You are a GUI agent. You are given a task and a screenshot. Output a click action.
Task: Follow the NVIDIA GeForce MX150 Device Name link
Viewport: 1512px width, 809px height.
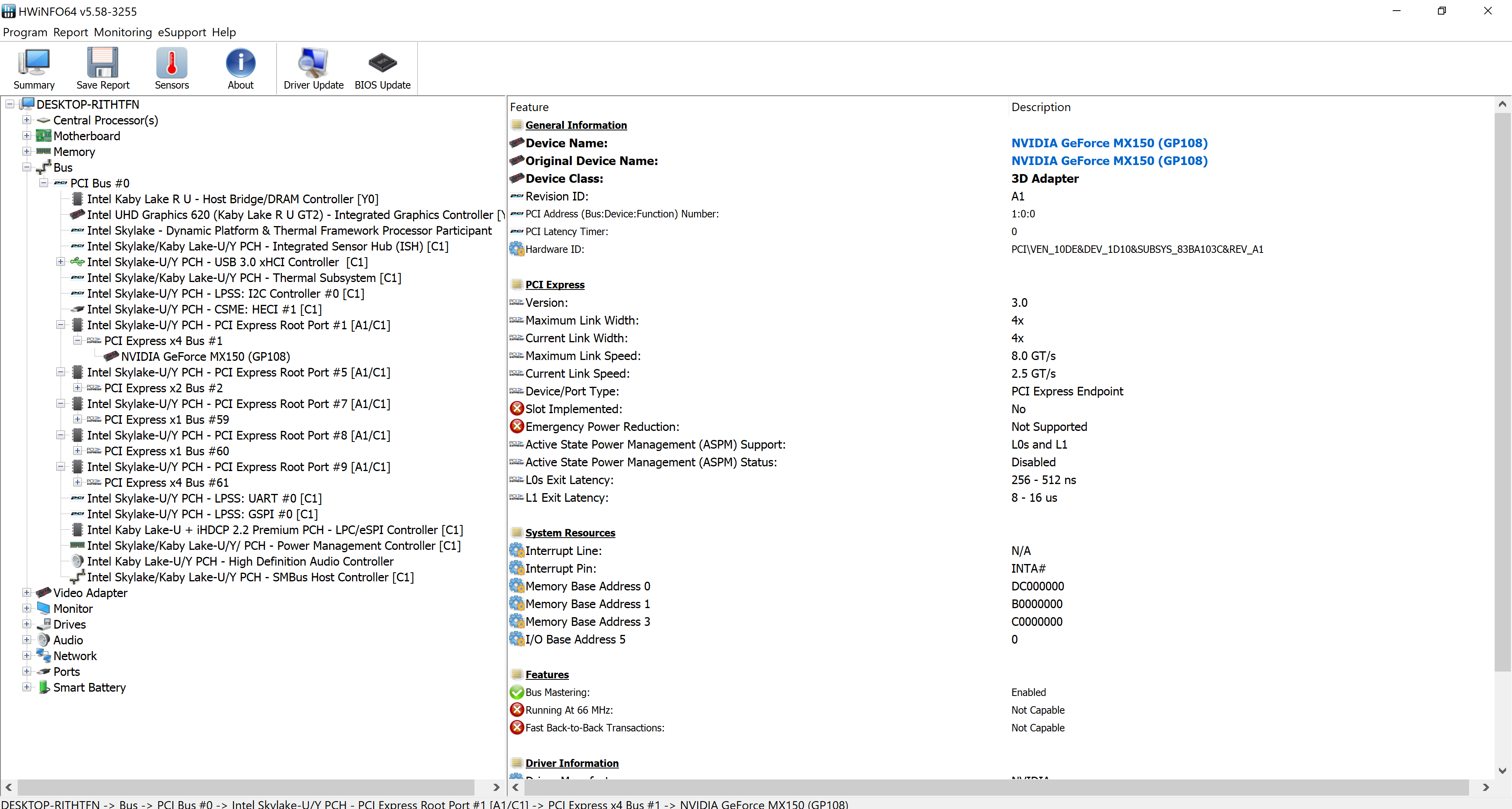[x=1109, y=143]
